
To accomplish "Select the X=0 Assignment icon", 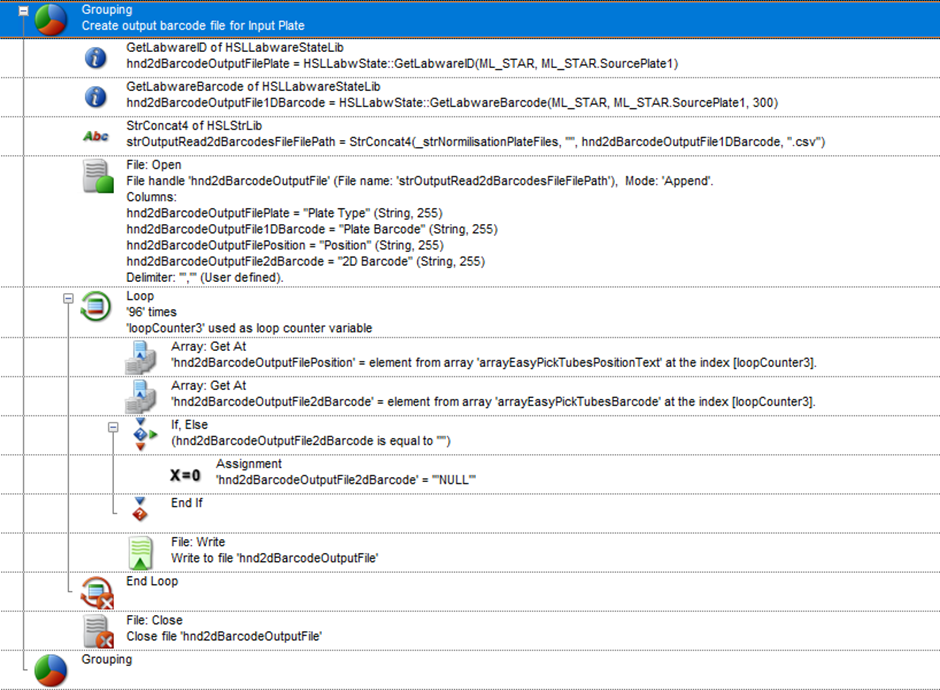I will [185, 474].
